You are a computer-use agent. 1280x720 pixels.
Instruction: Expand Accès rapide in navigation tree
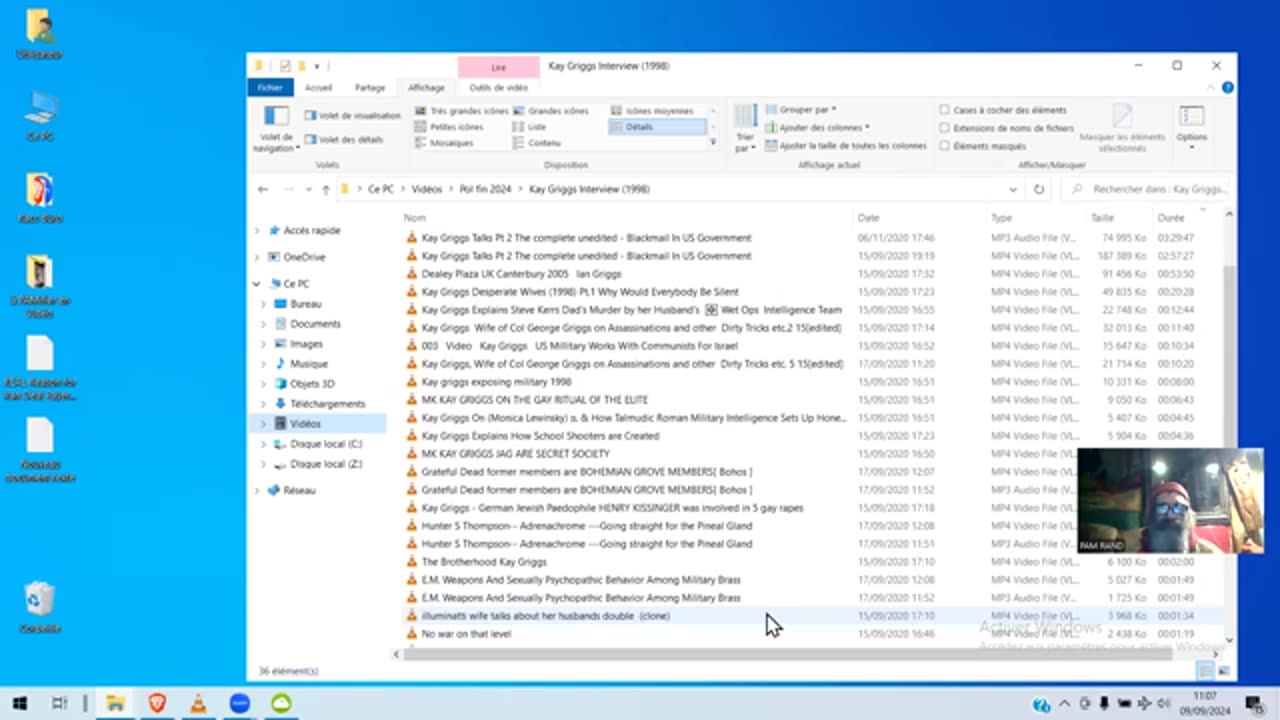tap(257, 230)
